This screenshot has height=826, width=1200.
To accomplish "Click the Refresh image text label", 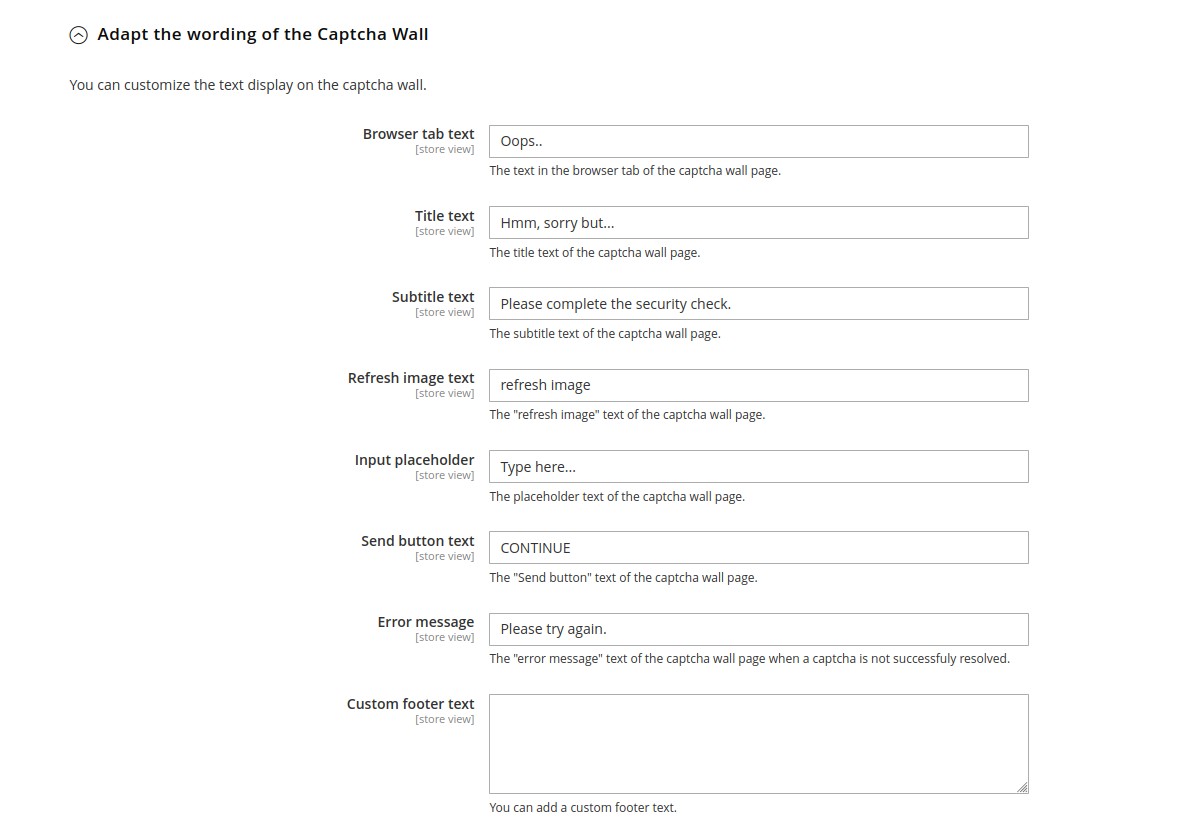I will pyautogui.click(x=410, y=377).
